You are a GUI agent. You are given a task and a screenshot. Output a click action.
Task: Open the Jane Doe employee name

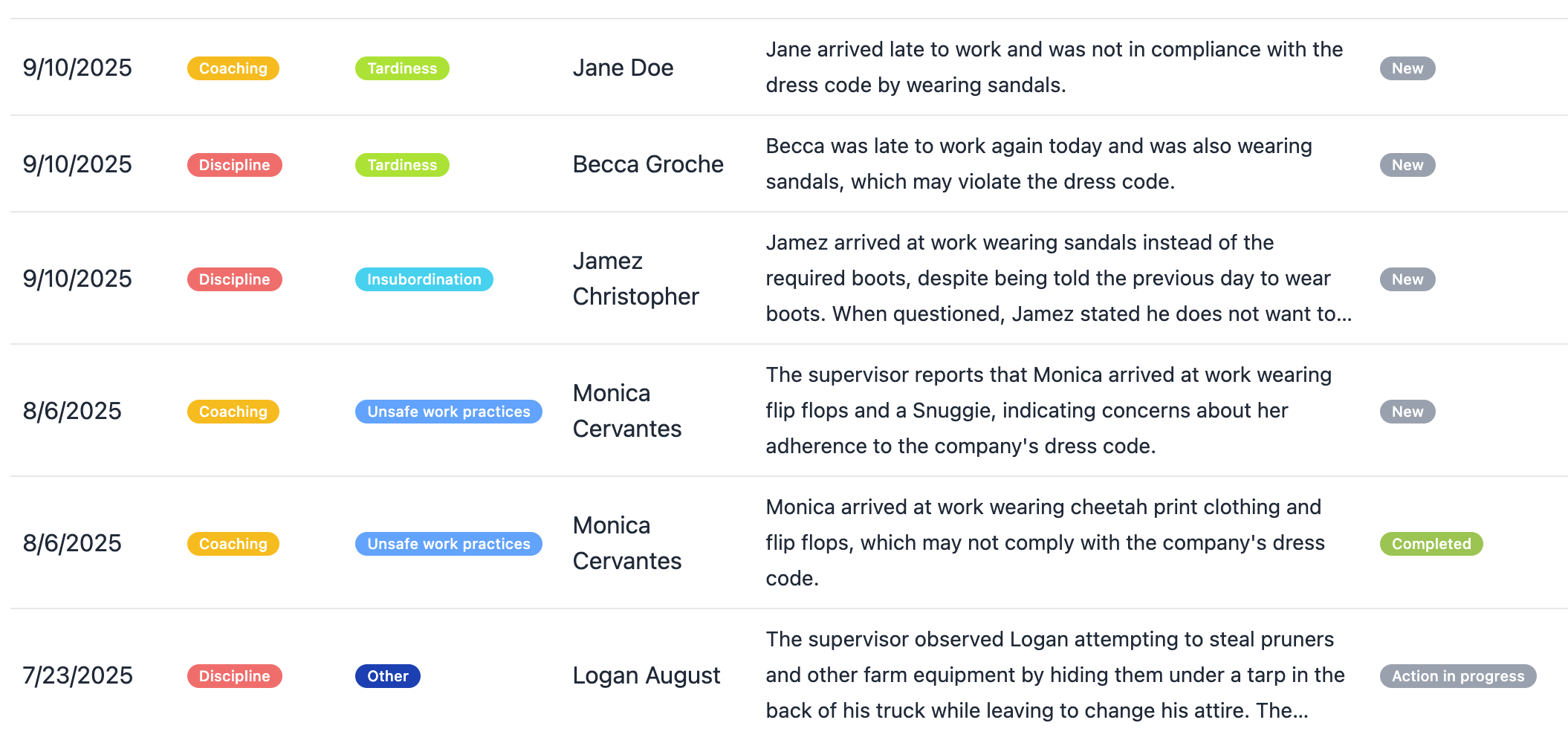623,68
